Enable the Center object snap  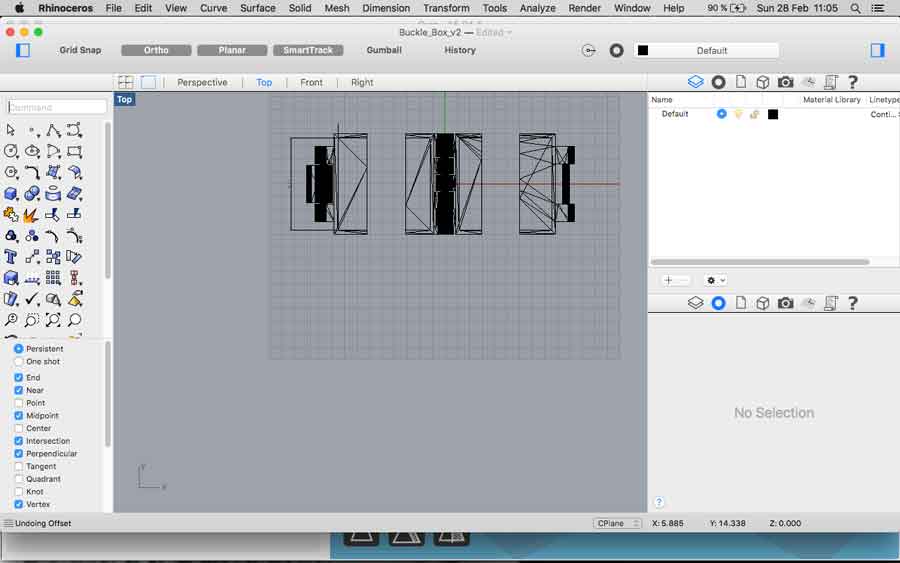tap(18, 428)
